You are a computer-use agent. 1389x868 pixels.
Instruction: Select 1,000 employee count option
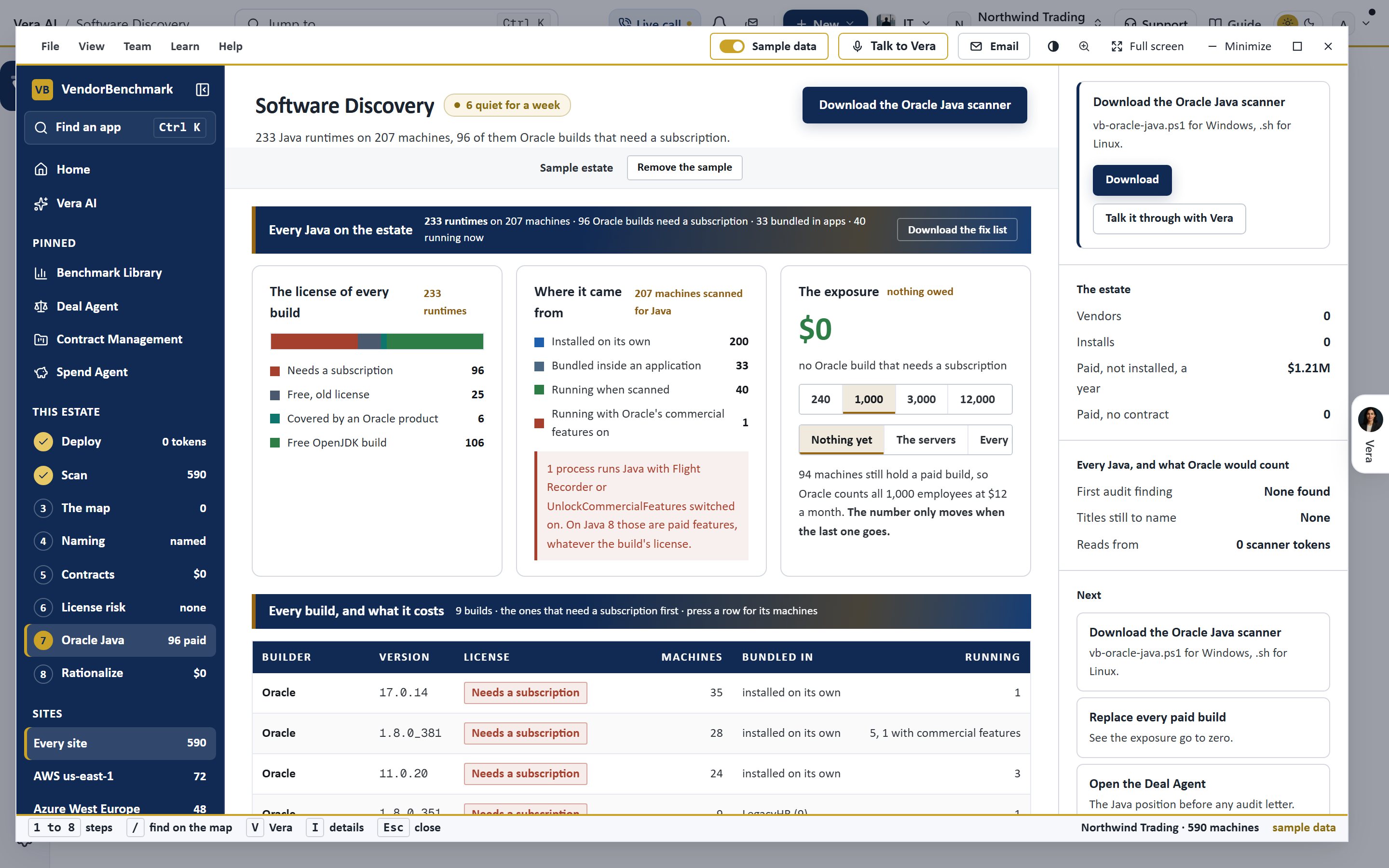[x=869, y=399]
